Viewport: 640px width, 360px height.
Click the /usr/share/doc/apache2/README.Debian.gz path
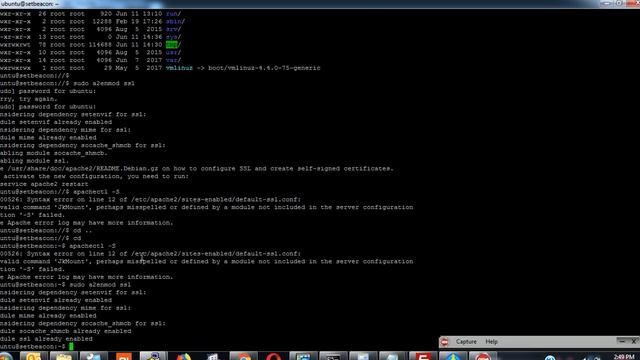[x=83, y=169]
